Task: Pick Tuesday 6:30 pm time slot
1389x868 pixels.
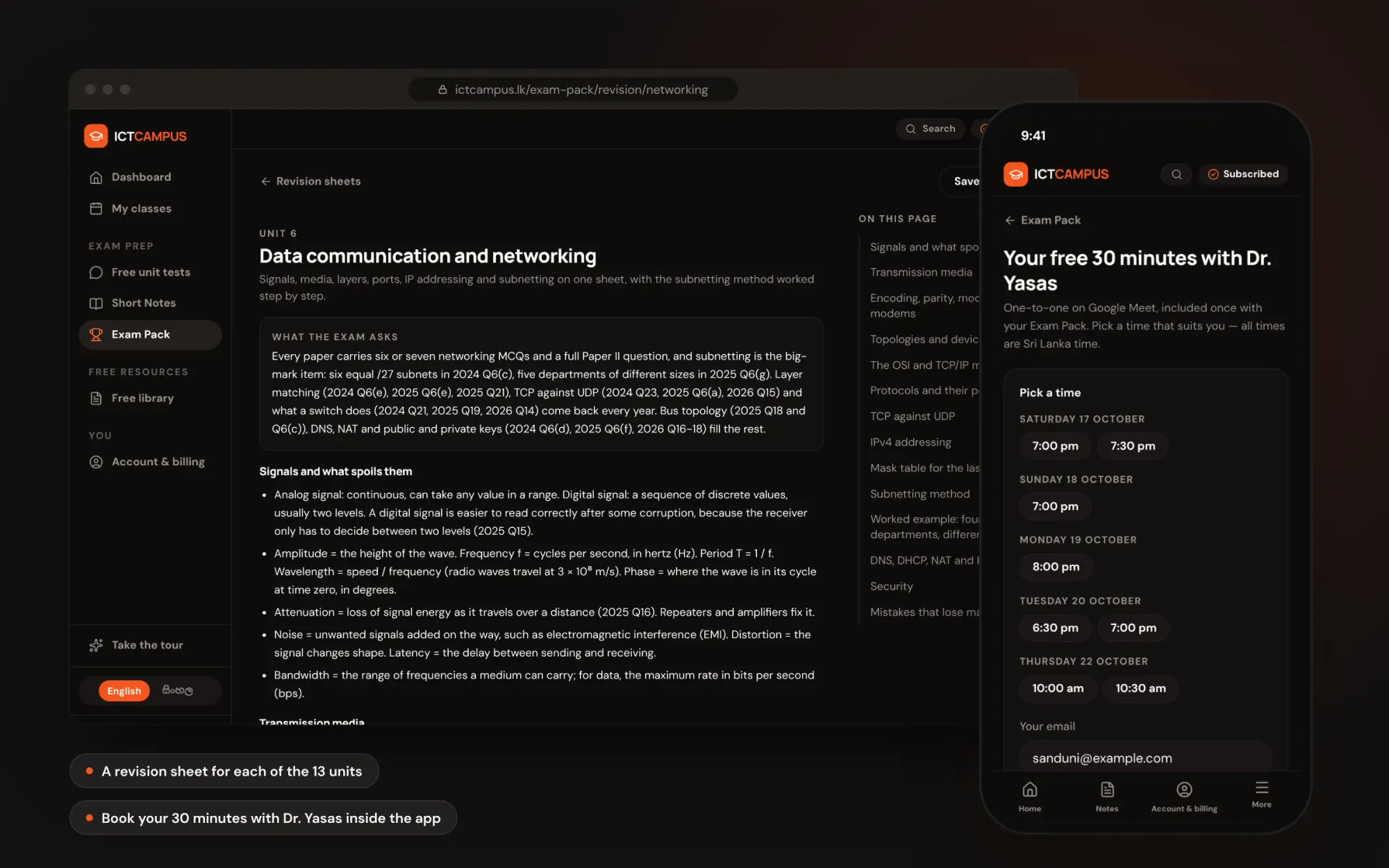Action: [x=1055, y=628]
